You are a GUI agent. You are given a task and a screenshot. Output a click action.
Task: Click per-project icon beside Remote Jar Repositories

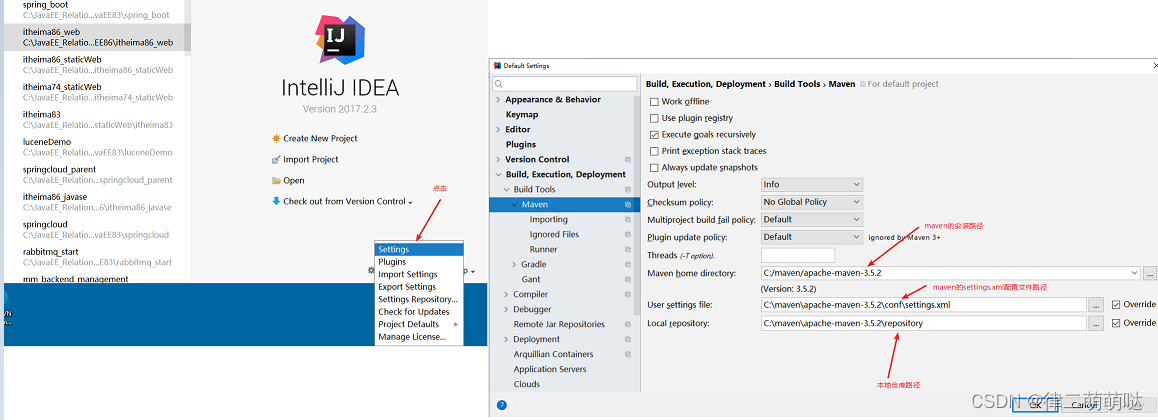pos(628,324)
